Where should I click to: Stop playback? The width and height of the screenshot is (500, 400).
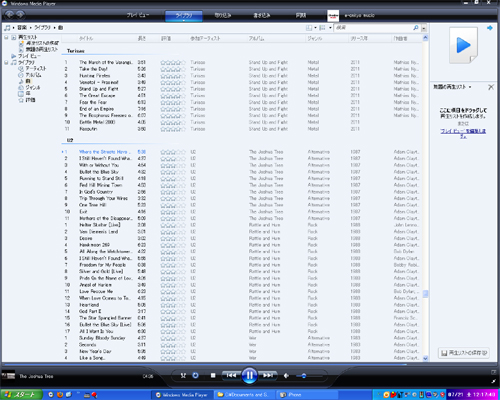pyautogui.click(x=213, y=375)
